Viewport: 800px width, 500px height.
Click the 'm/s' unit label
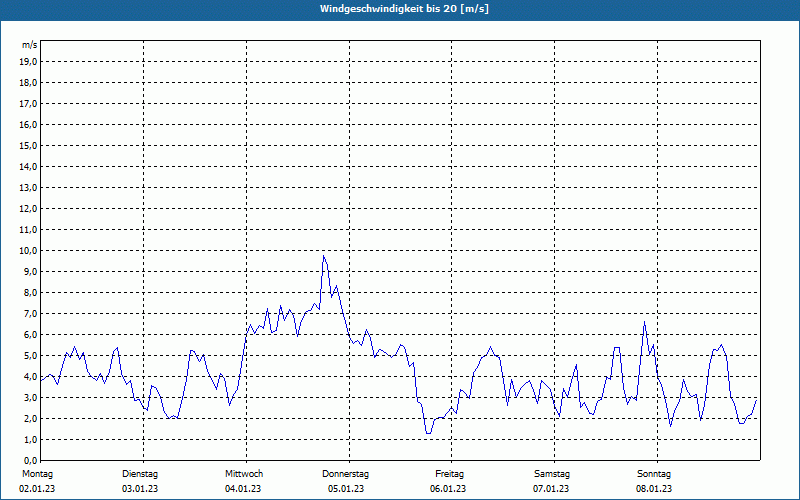click(29, 45)
